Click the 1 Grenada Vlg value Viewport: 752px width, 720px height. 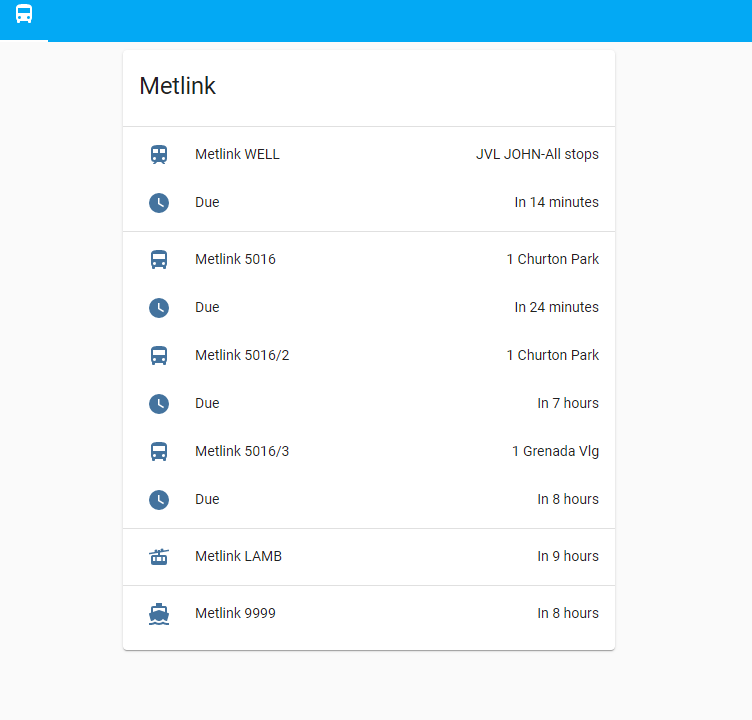(555, 451)
